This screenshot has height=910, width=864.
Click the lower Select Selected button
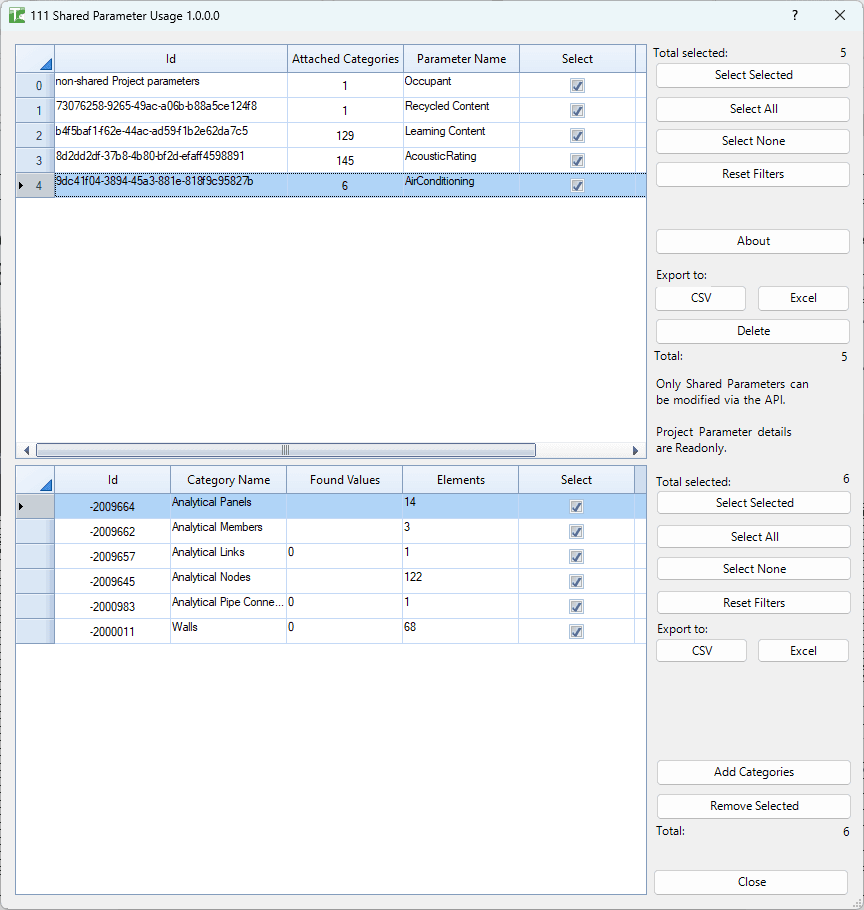pos(754,503)
